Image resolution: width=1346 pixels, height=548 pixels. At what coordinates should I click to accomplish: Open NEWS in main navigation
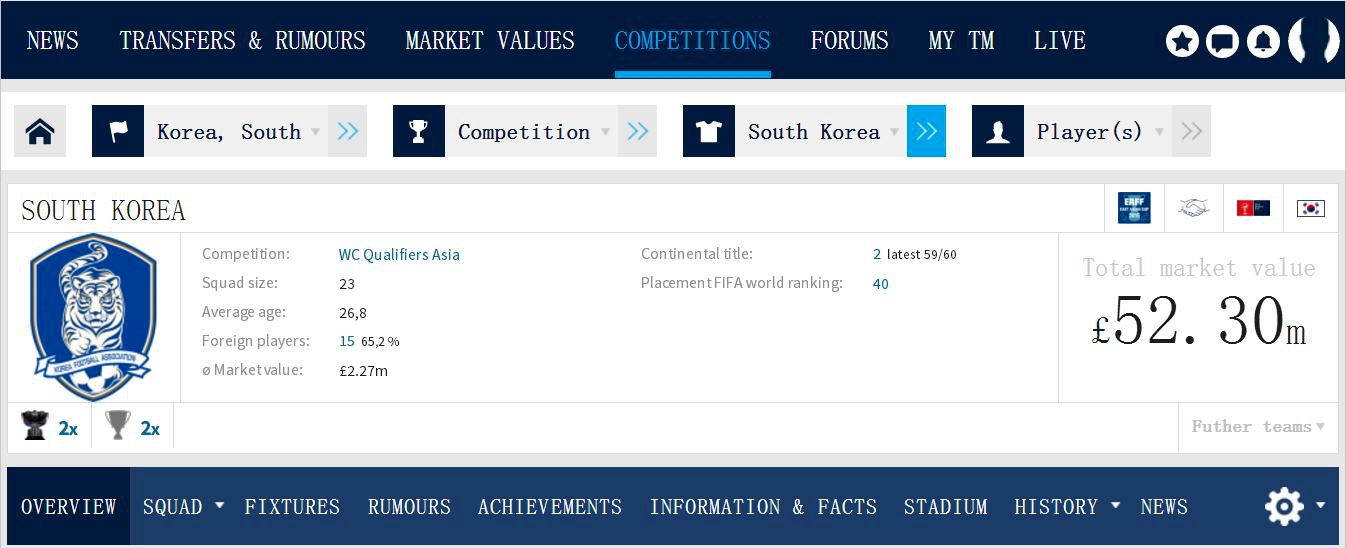pos(53,41)
